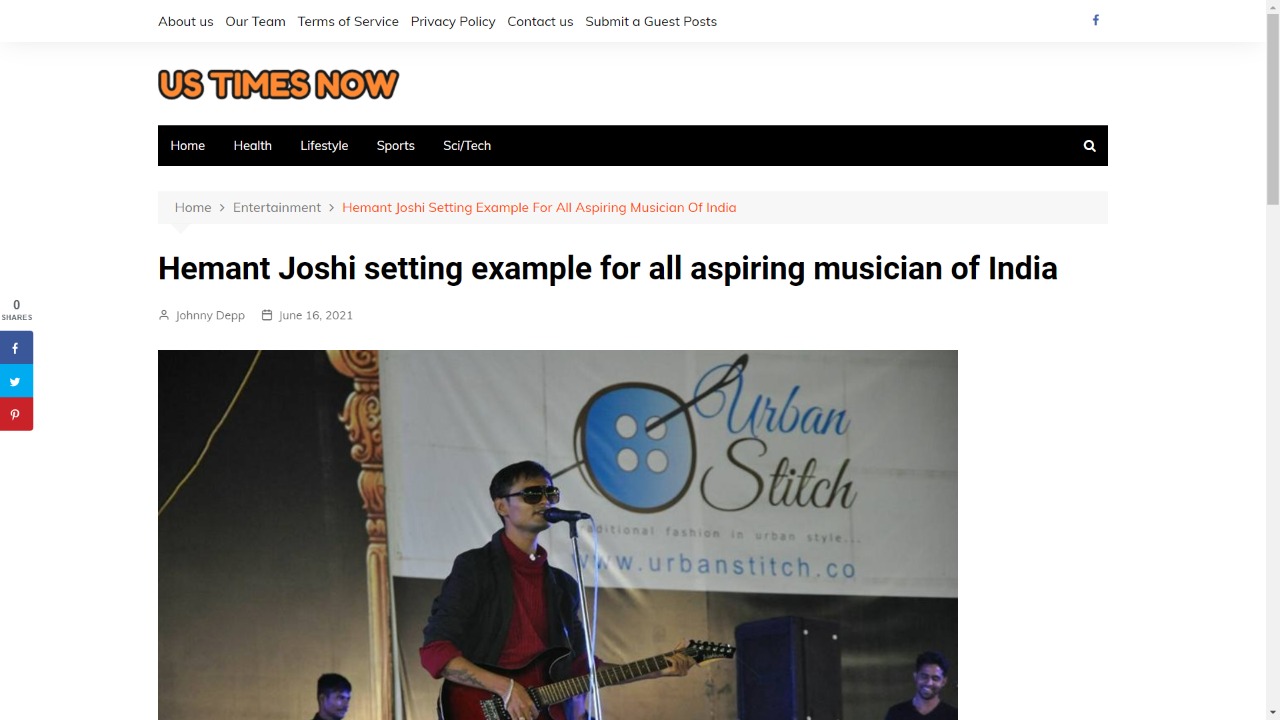The height and width of the screenshot is (720, 1280).
Task: Click Home in the breadcrumb trail
Action: pyautogui.click(x=193, y=207)
